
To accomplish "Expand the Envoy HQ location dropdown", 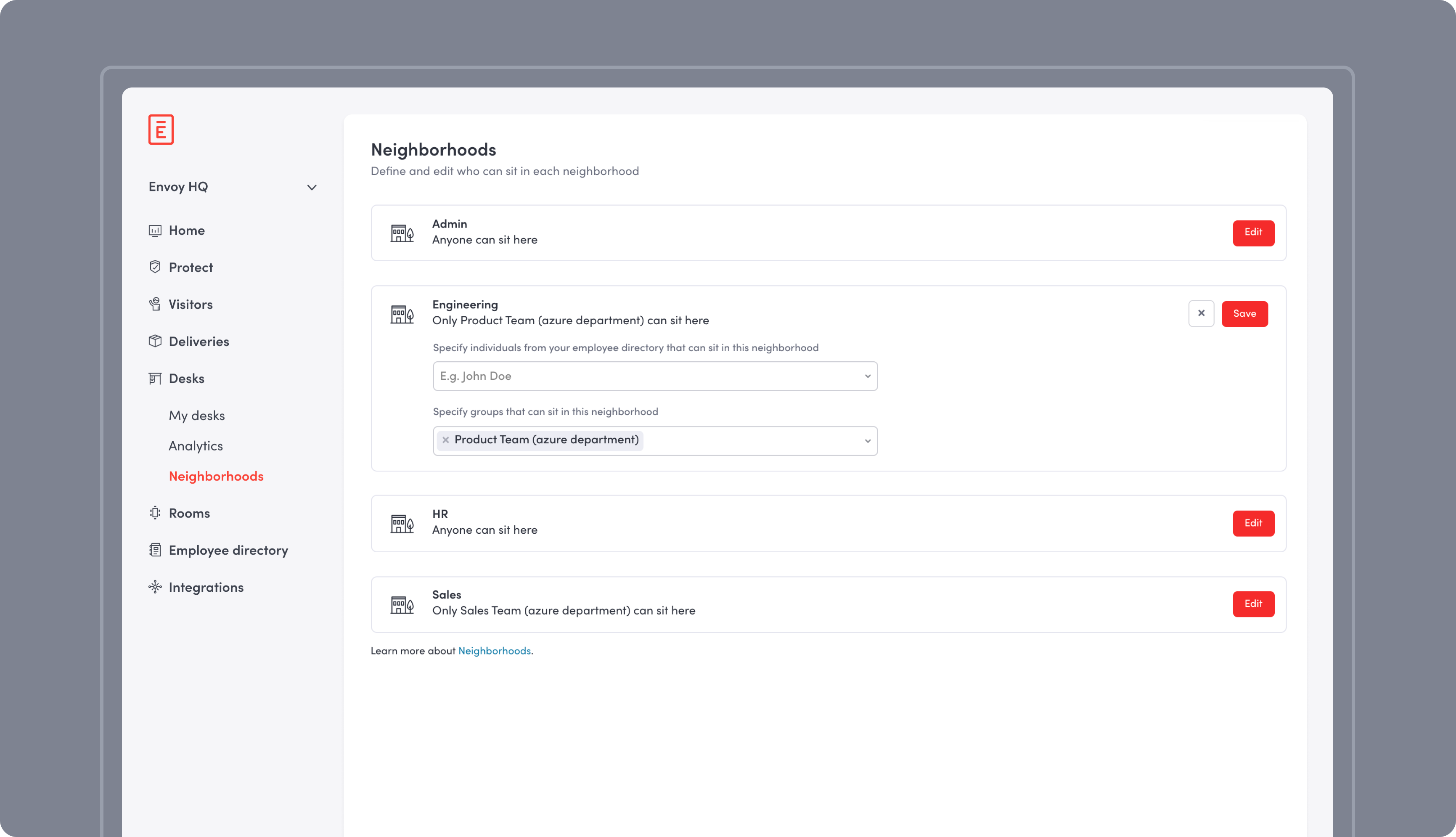I will tap(312, 188).
